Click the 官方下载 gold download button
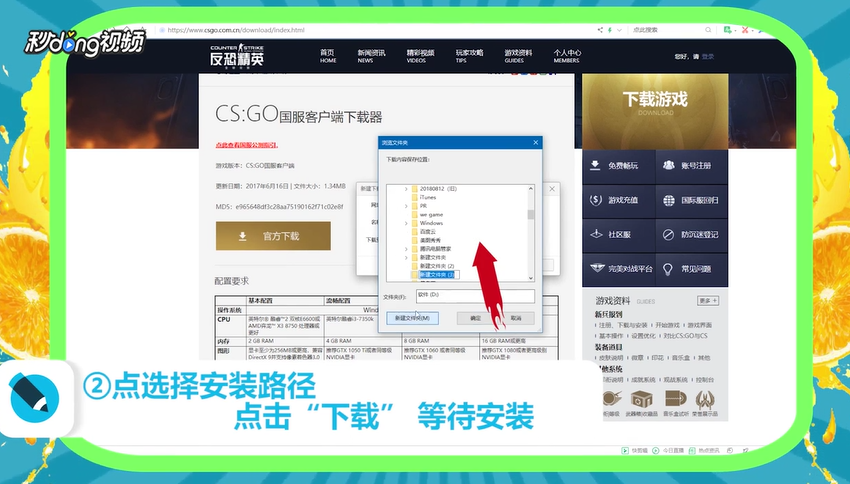 tap(273, 236)
